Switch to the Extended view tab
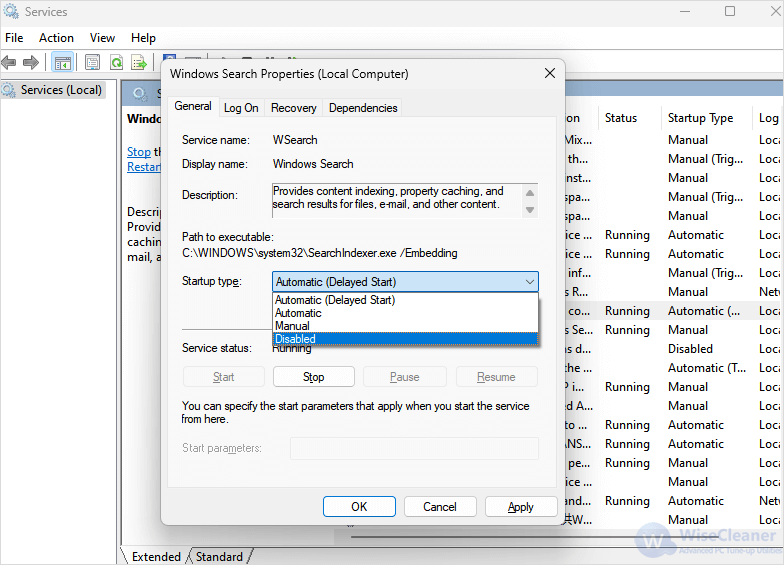 (156, 556)
